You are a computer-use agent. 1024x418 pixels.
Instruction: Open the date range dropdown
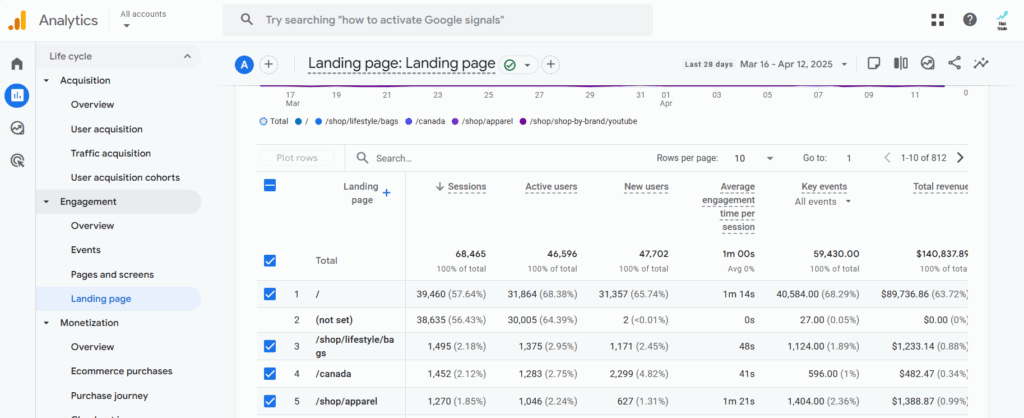coord(793,64)
